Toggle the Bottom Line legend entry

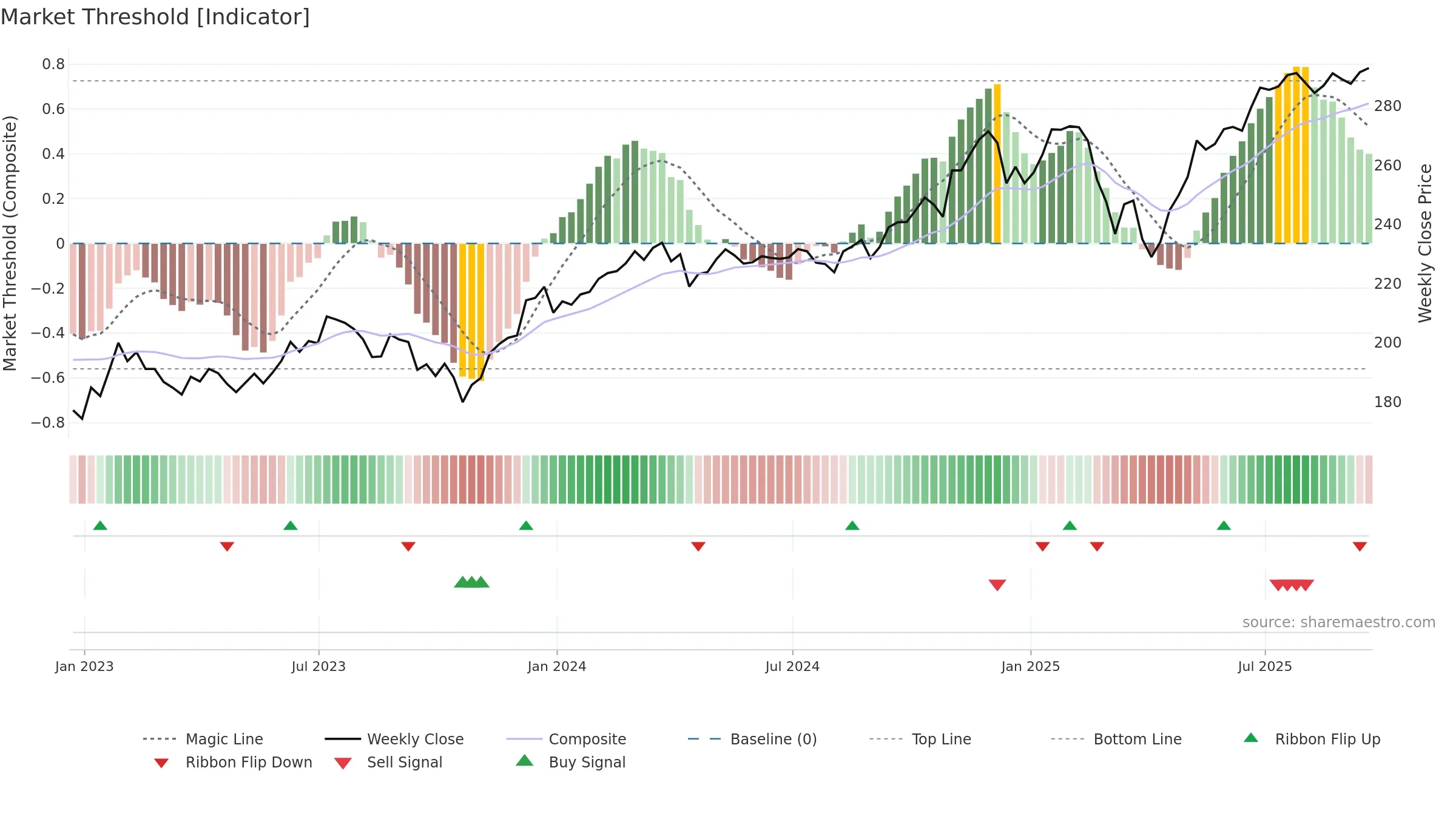(1116, 739)
